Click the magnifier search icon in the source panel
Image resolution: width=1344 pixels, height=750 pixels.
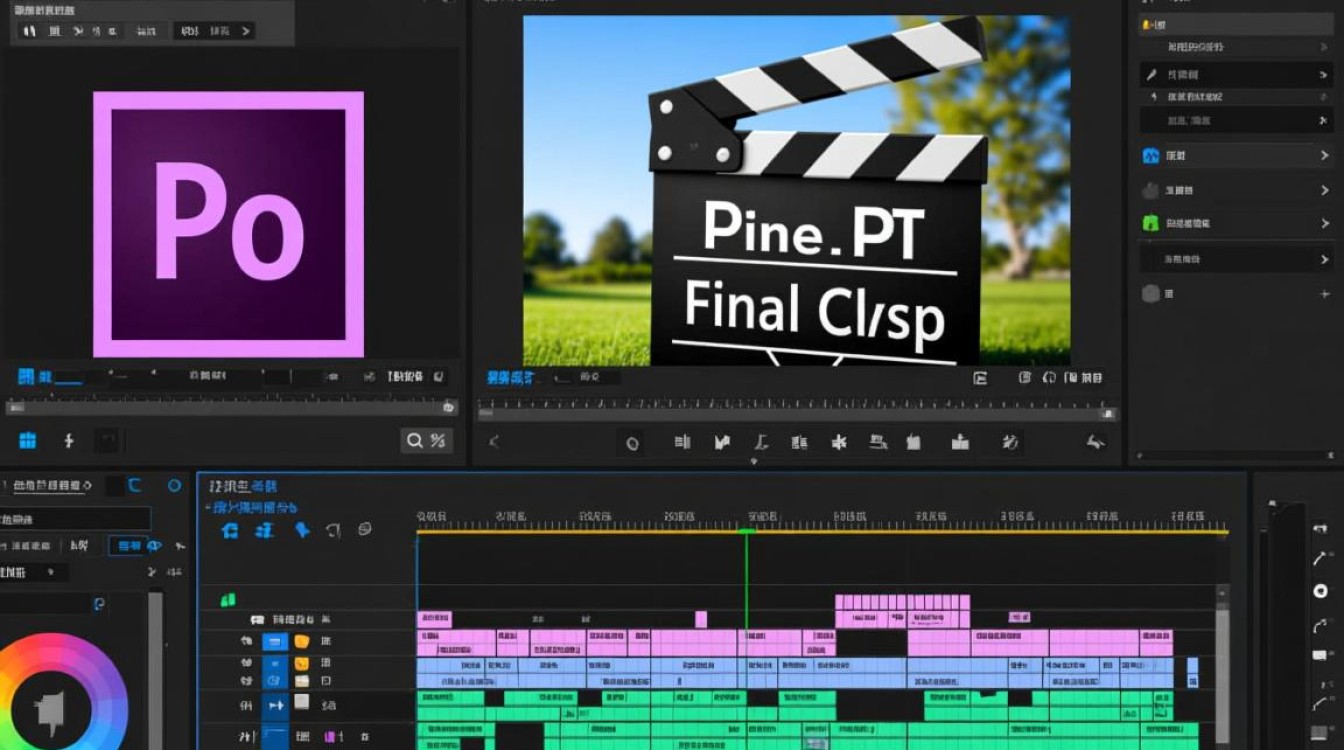click(414, 440)
